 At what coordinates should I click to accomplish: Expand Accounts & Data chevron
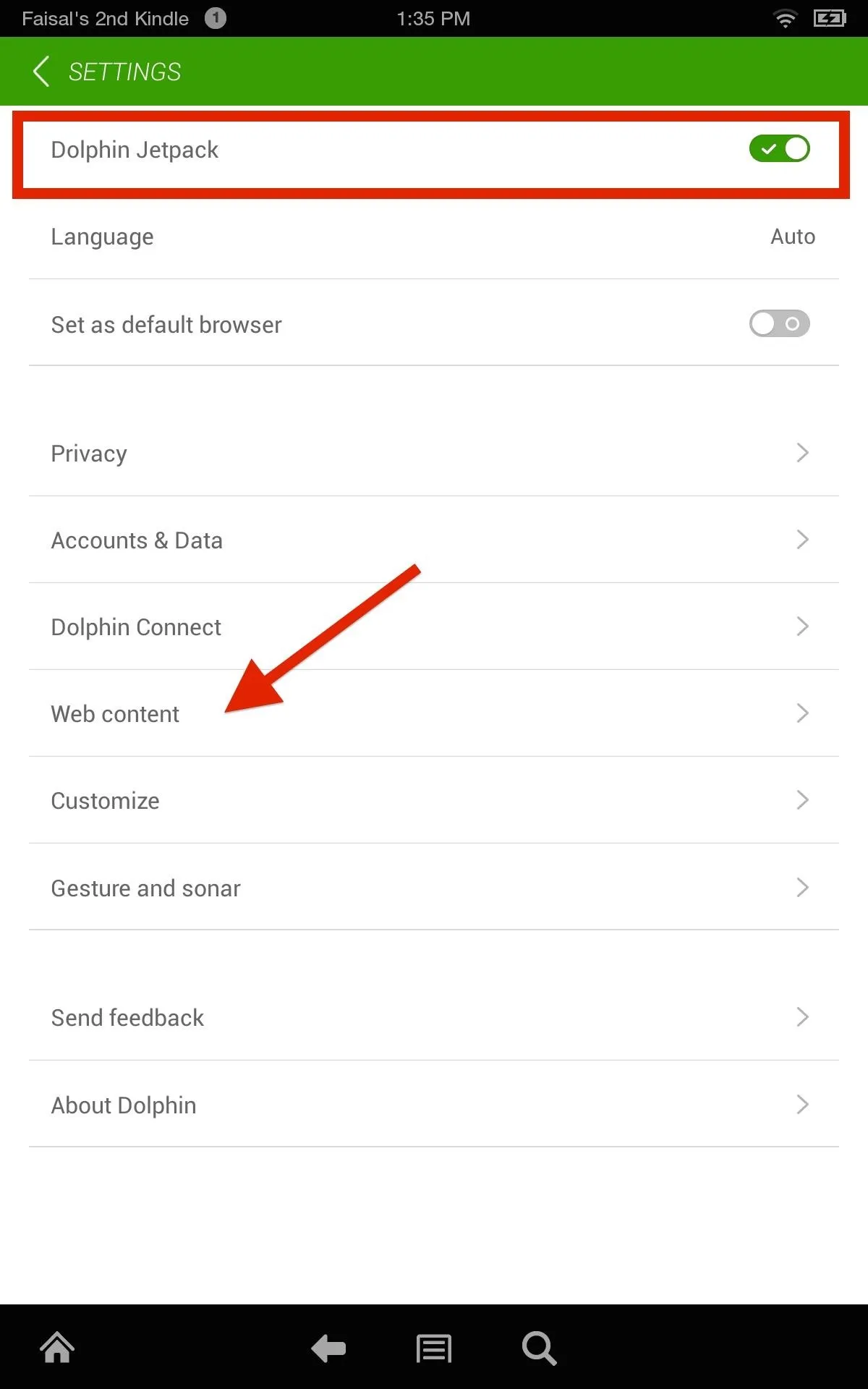pyautogui.click(x=802, y=540)
